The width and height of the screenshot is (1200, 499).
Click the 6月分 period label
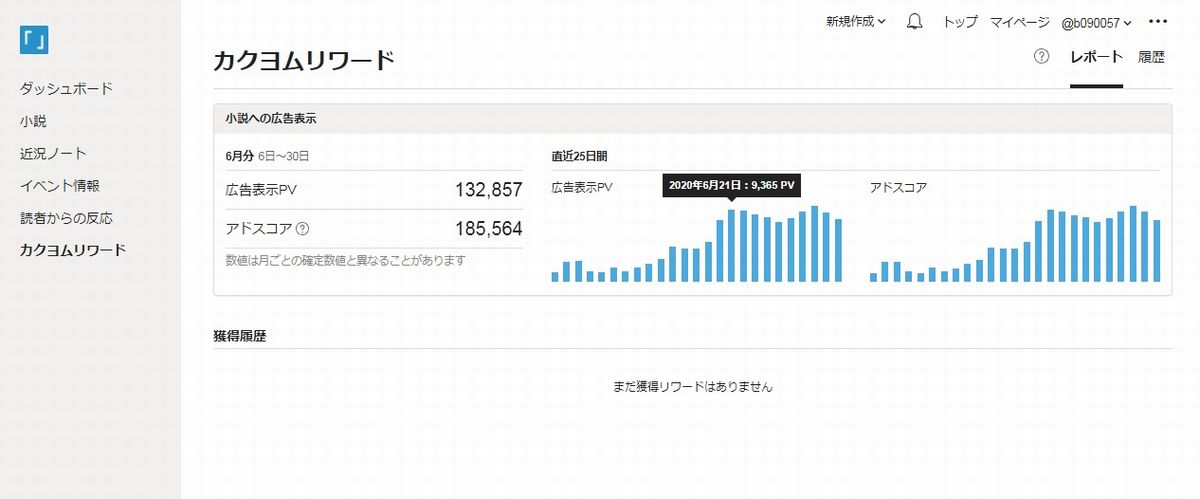(x=240, y=156)
